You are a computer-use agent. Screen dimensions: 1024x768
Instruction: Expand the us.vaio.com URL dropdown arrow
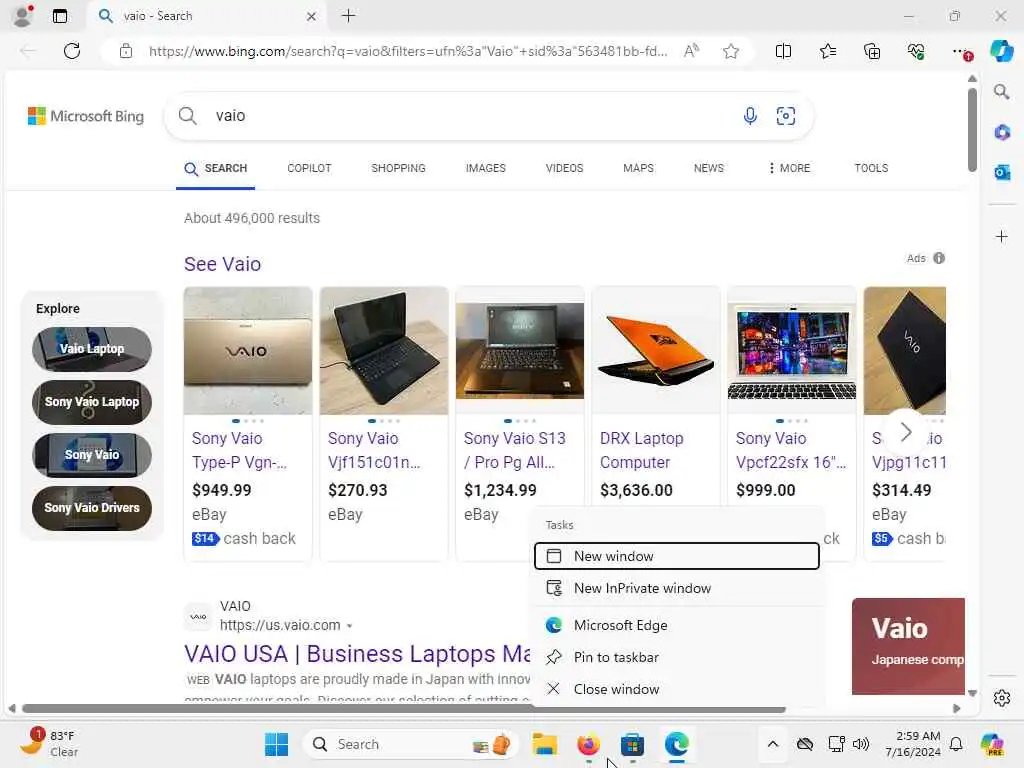coord(349,626)
